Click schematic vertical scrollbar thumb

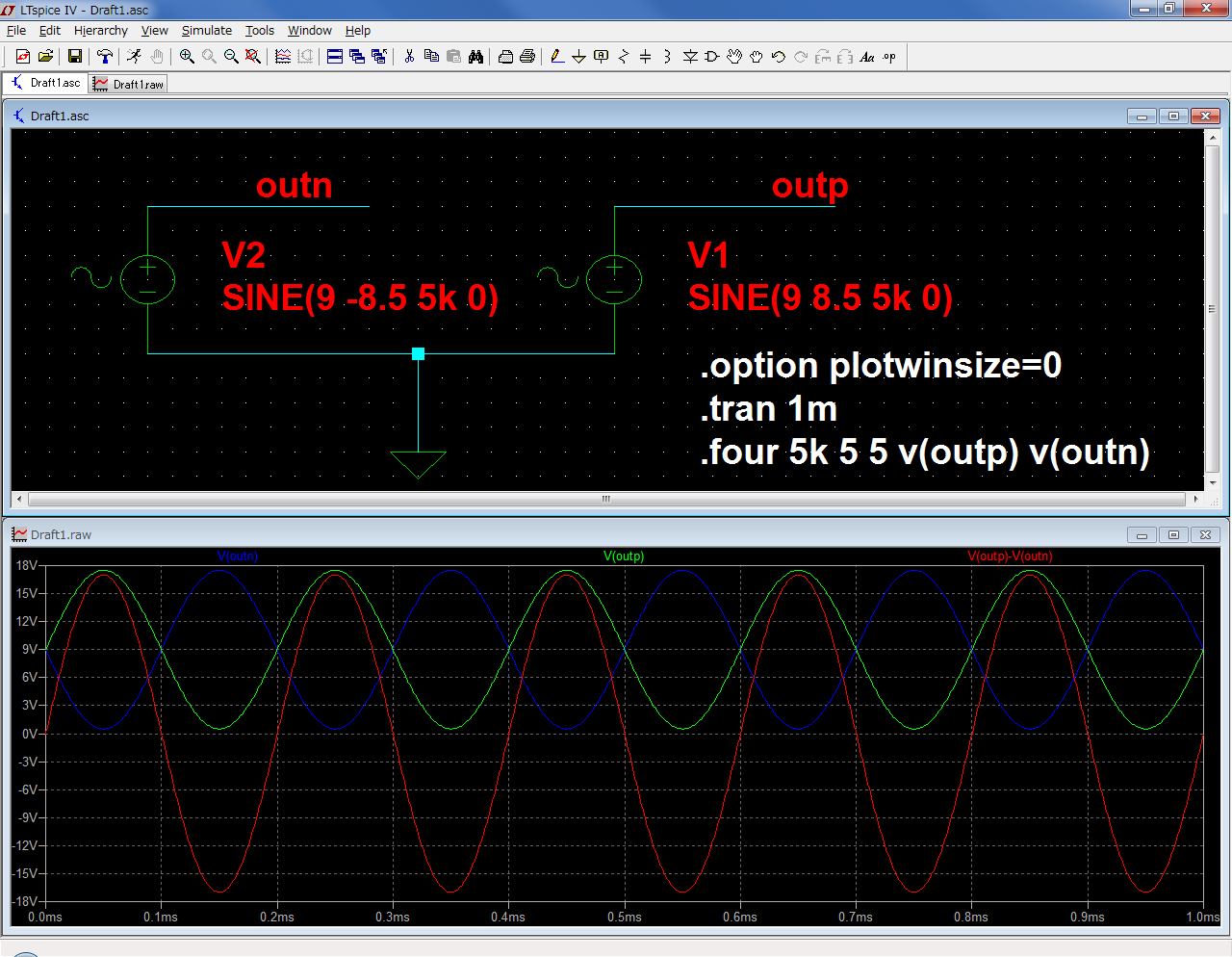(x=1212, y=309)
